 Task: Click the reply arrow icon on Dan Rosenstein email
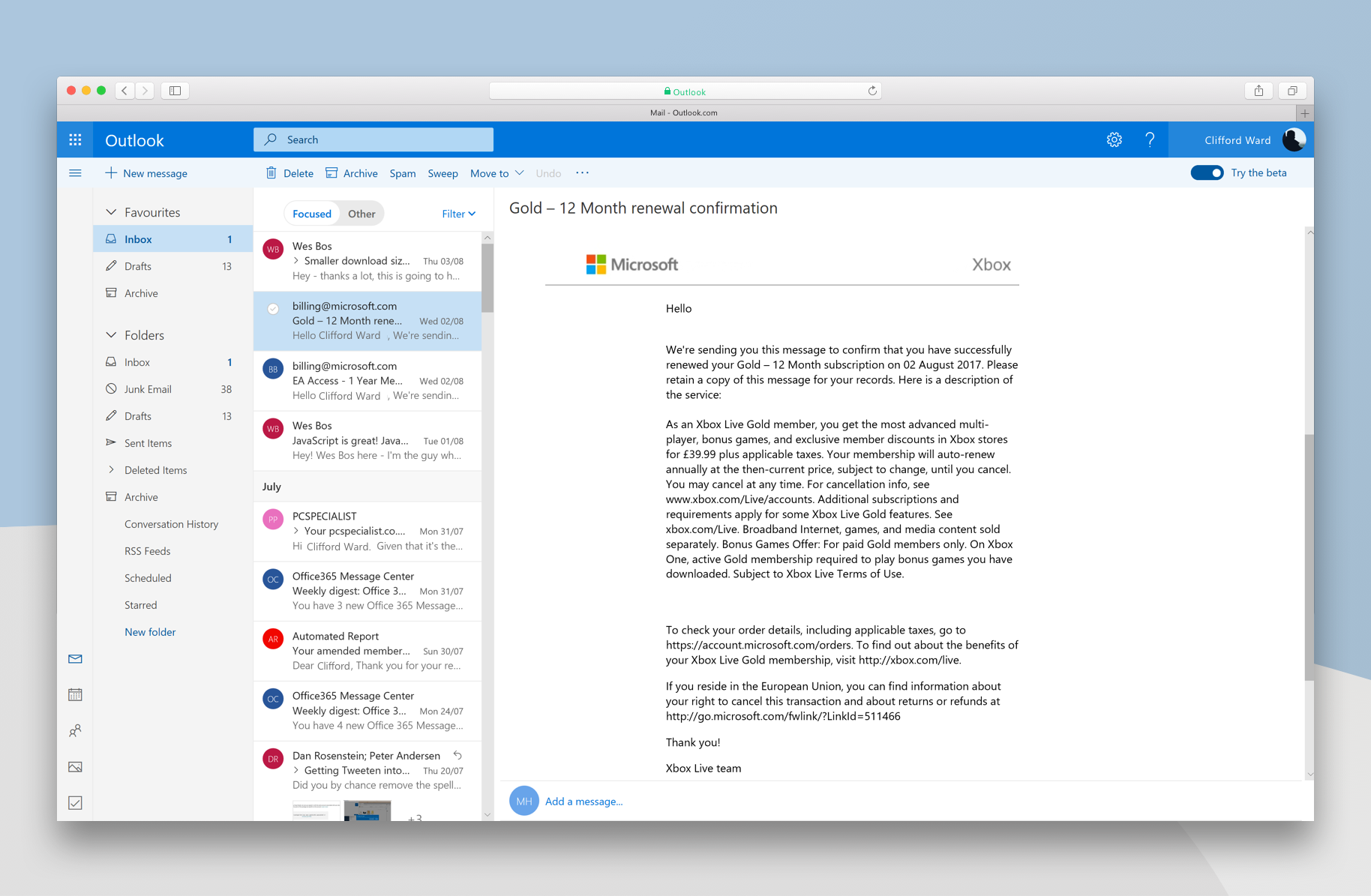(457, 755)
